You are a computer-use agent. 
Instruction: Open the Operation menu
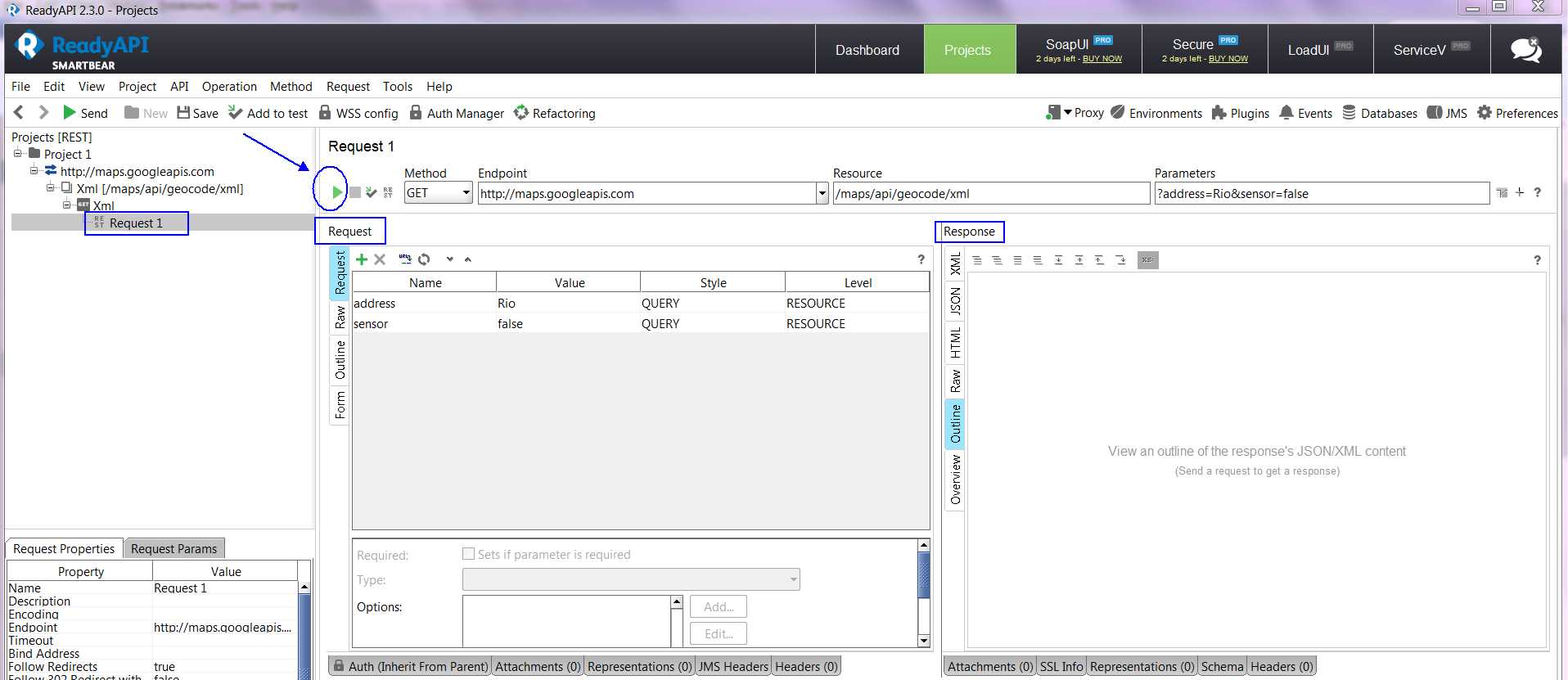pos(229,86)
